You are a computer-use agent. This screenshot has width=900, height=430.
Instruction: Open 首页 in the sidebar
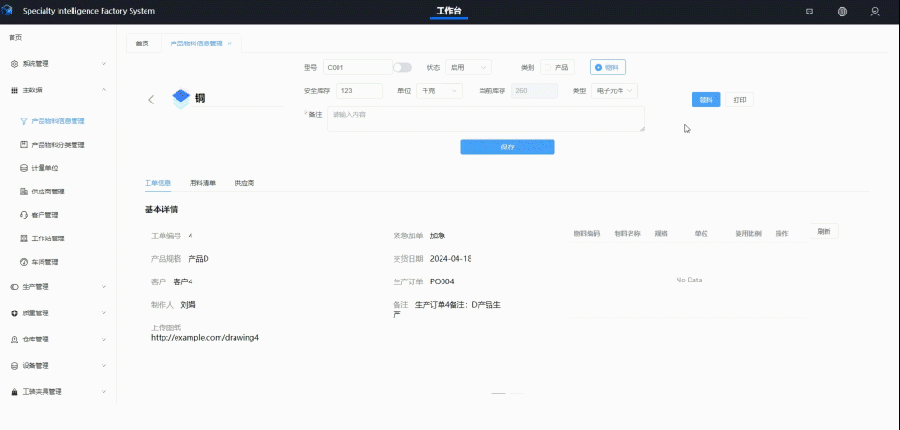click(15, 38)
